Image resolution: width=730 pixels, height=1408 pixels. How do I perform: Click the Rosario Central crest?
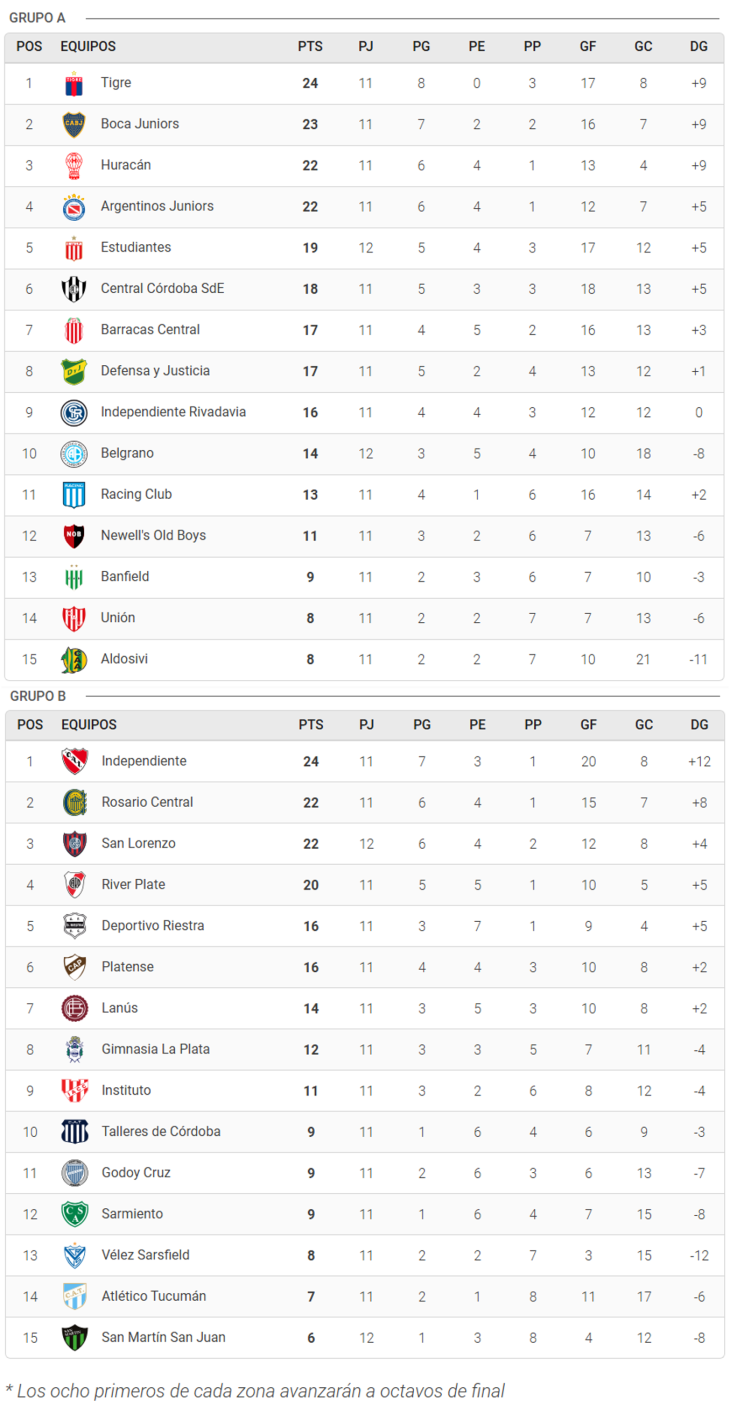click(75, 802)
